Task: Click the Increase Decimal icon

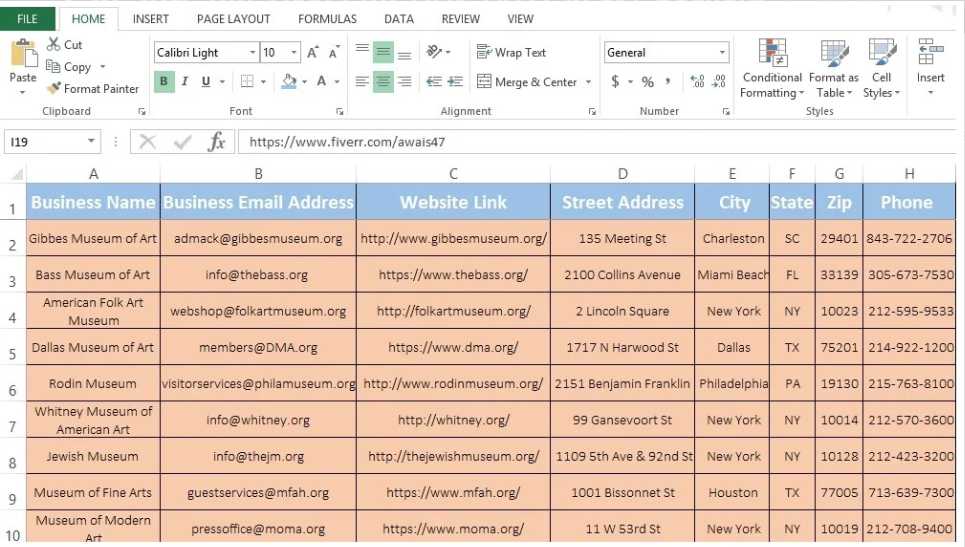Action: (697, 82)
